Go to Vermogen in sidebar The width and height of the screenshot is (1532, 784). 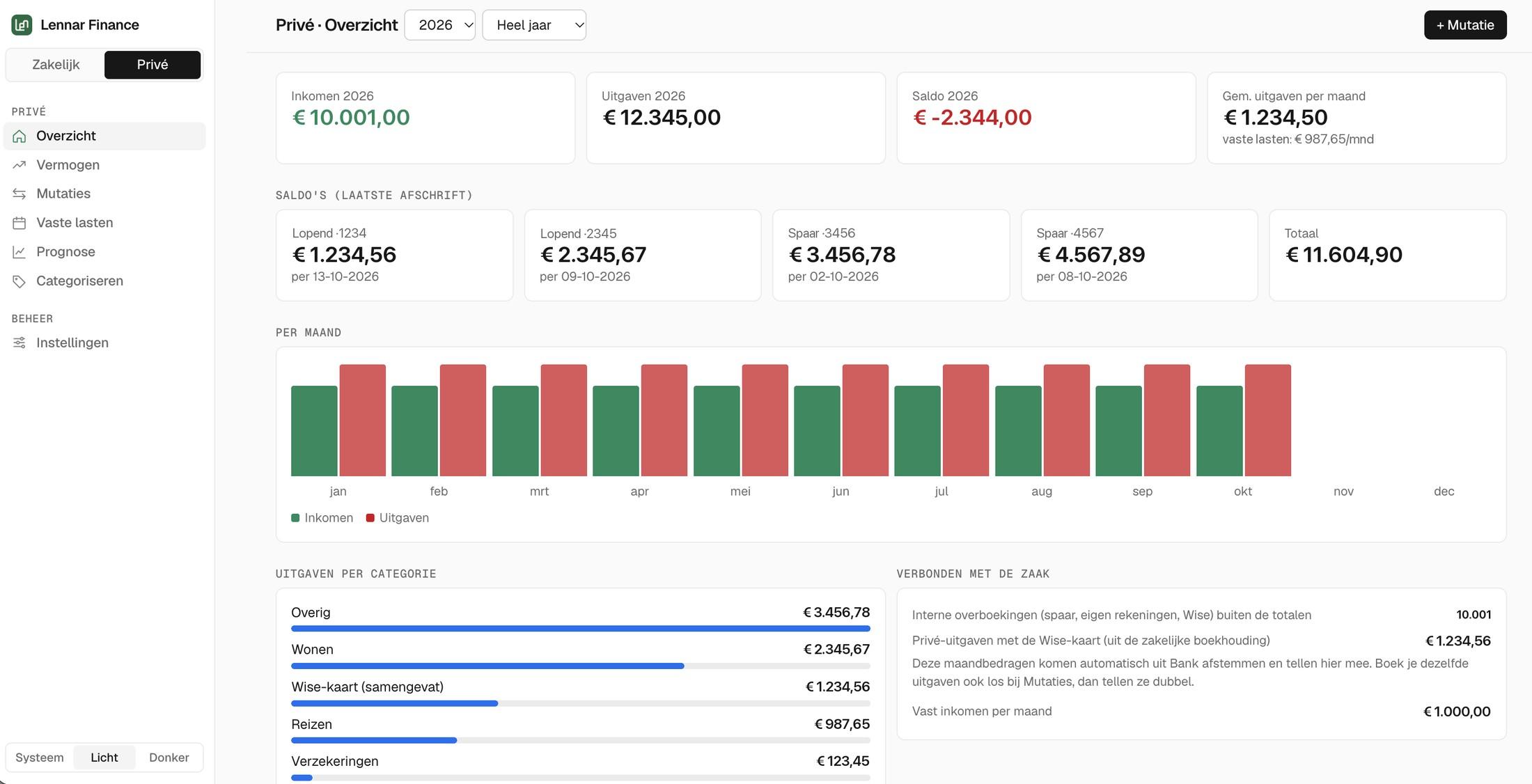coord(104,165)
